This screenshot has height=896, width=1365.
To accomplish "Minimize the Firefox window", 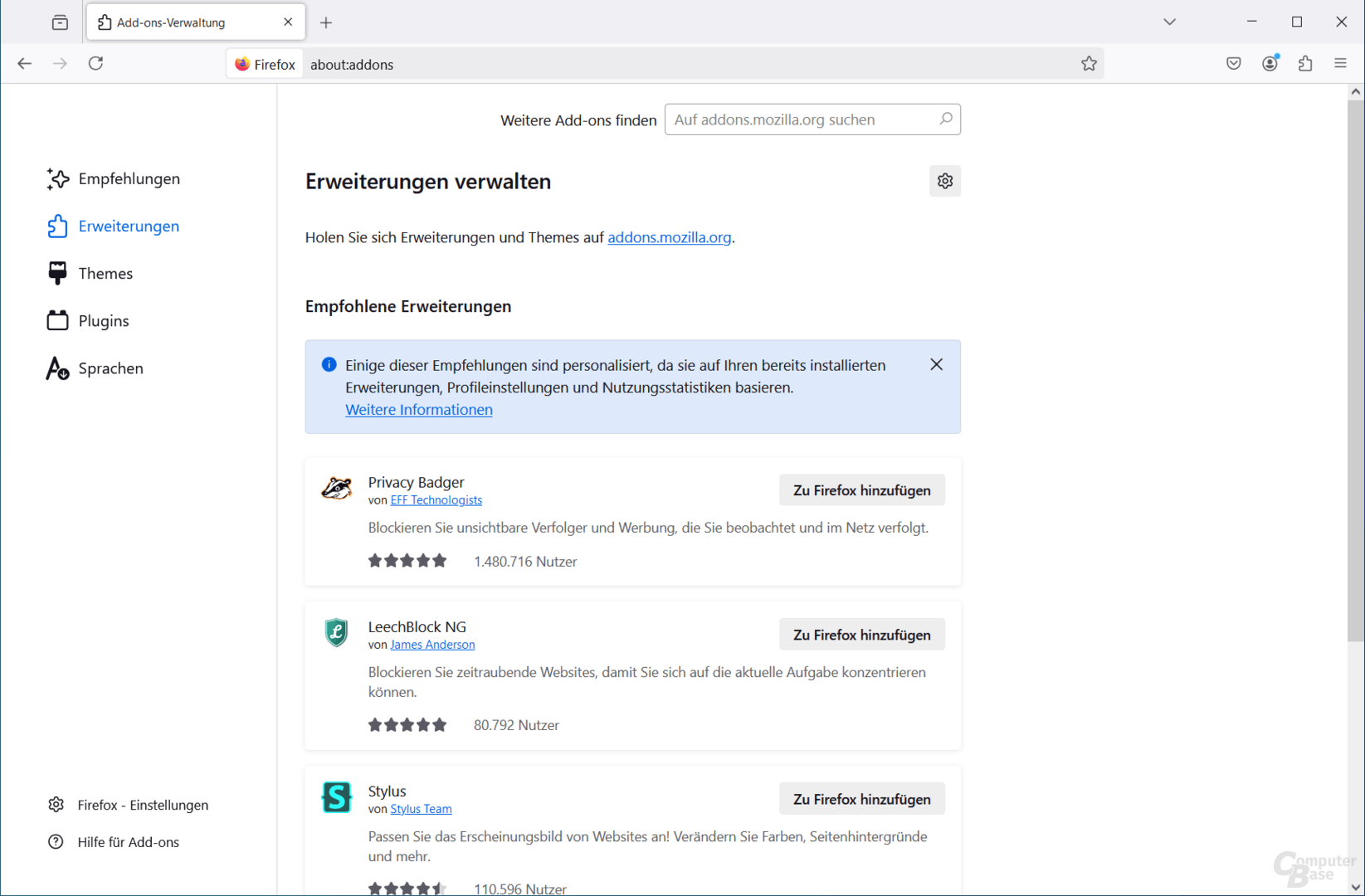I will pos(1252,22).
